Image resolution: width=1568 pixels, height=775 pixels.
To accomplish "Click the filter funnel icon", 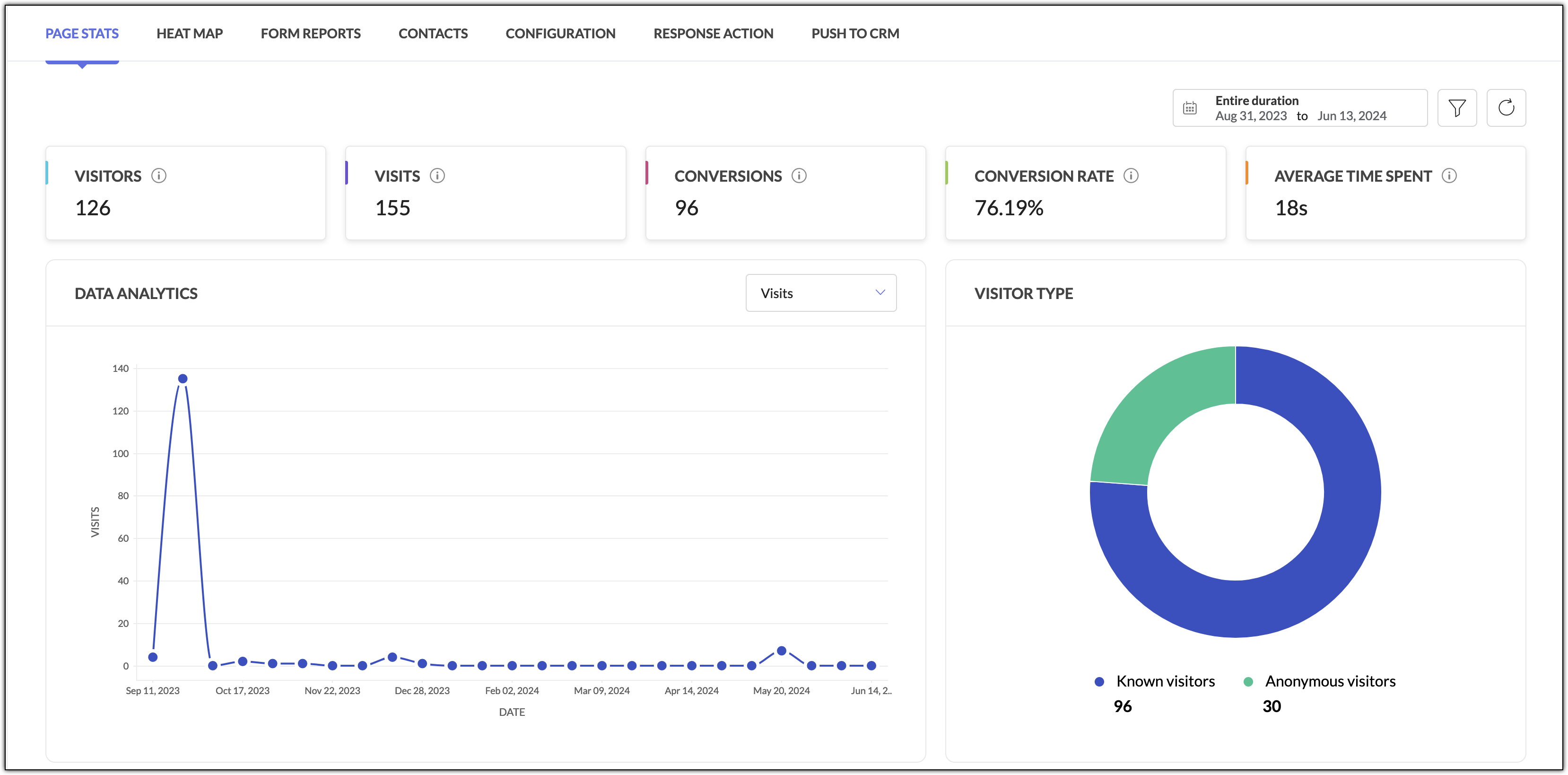I will coord(1456,108).
